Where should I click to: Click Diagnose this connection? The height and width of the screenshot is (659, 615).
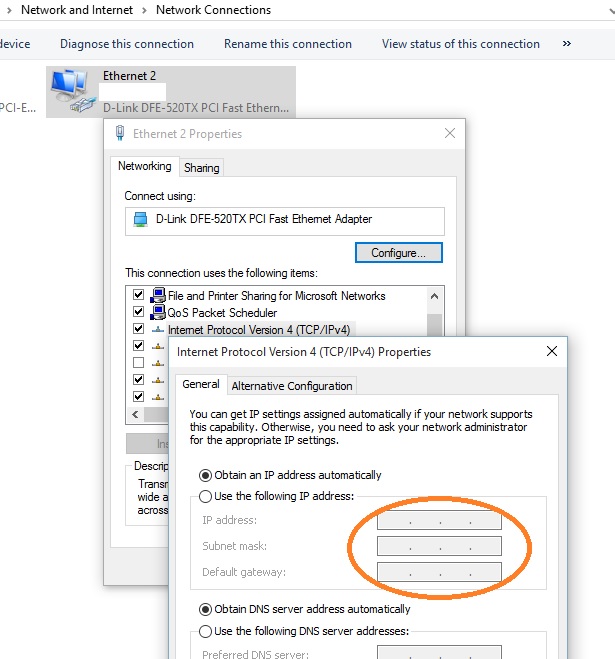click(127, 44)
